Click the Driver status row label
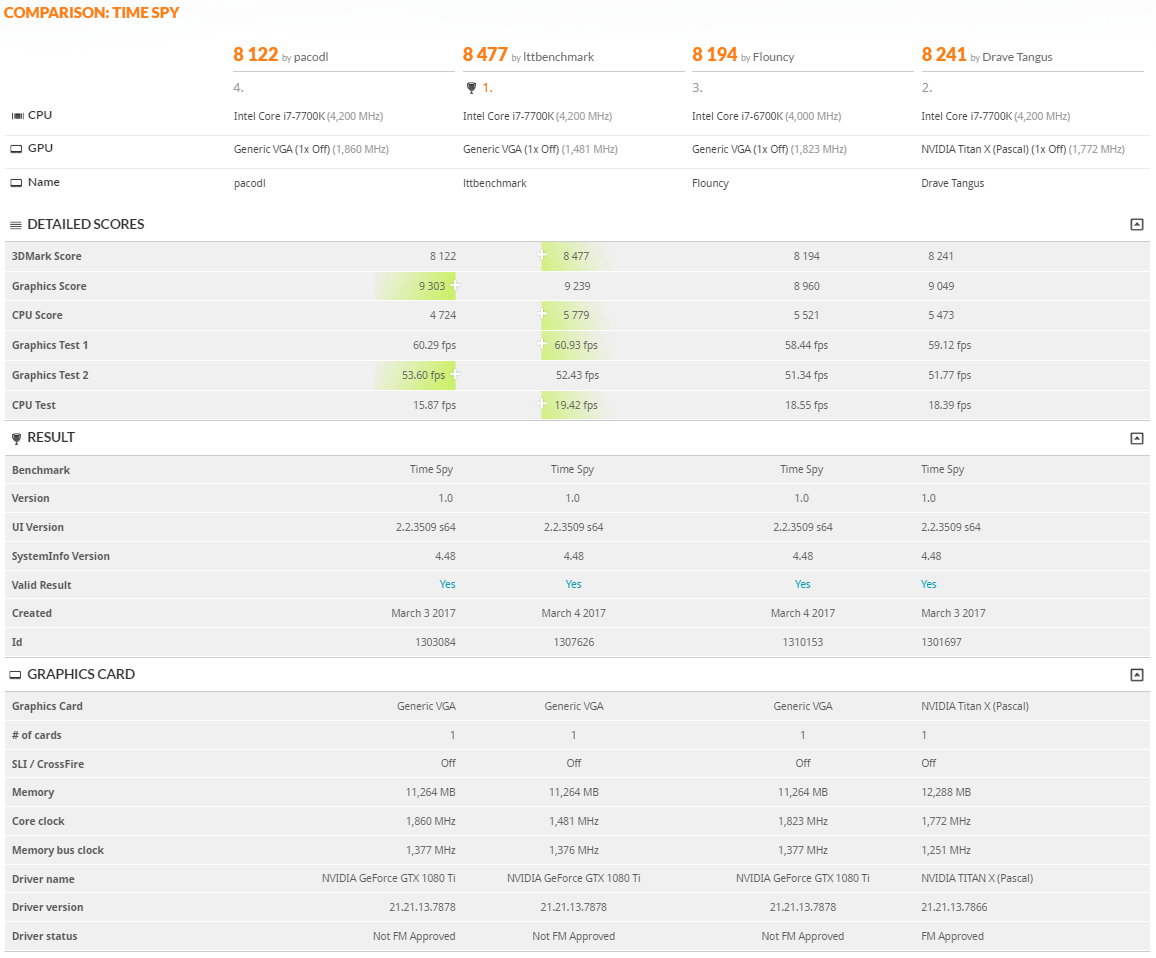The height and width of the screenshot is (958, 1156). [44, 937]
